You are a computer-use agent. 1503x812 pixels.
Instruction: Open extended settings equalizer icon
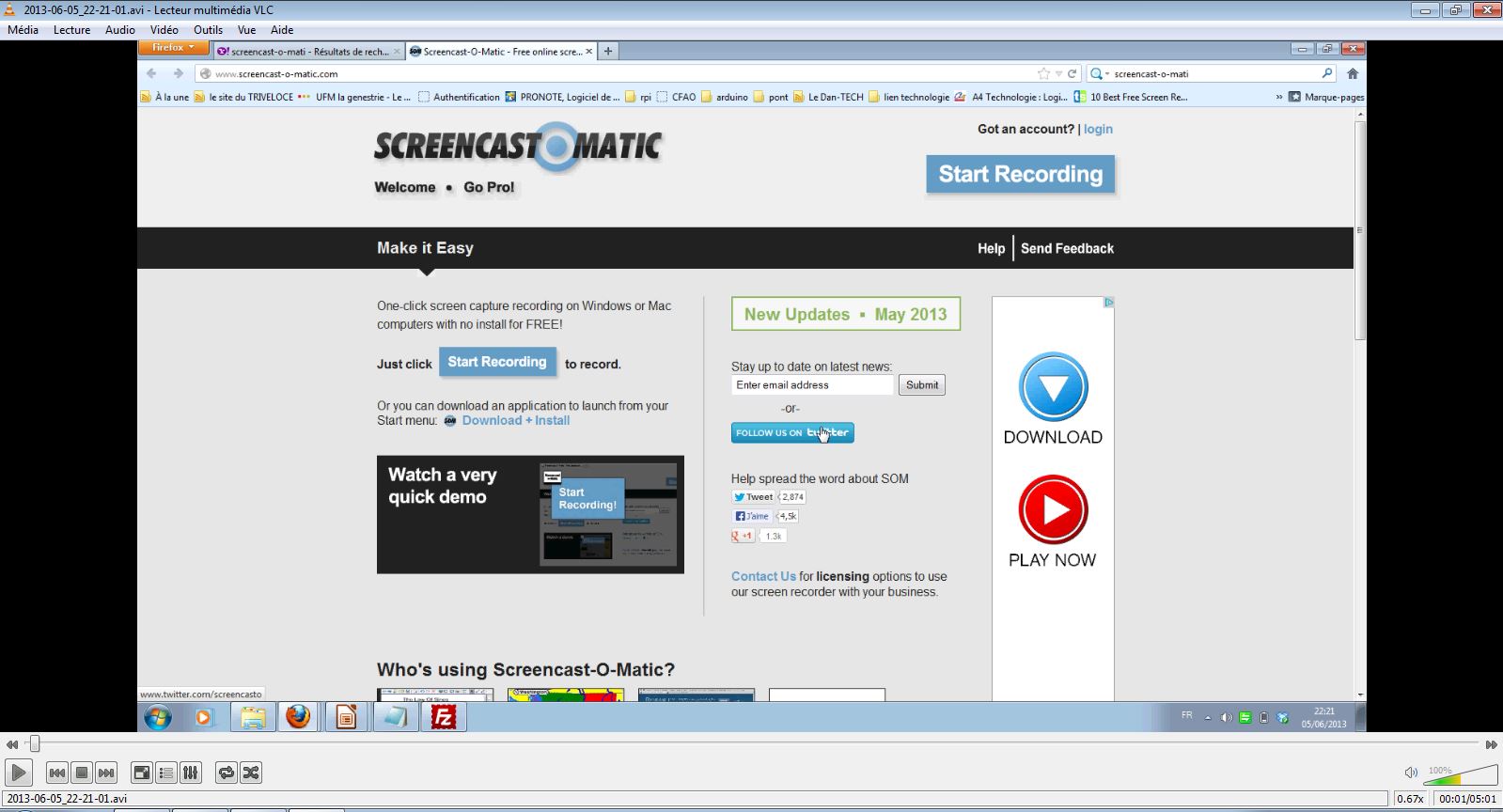tap(191, 773)
